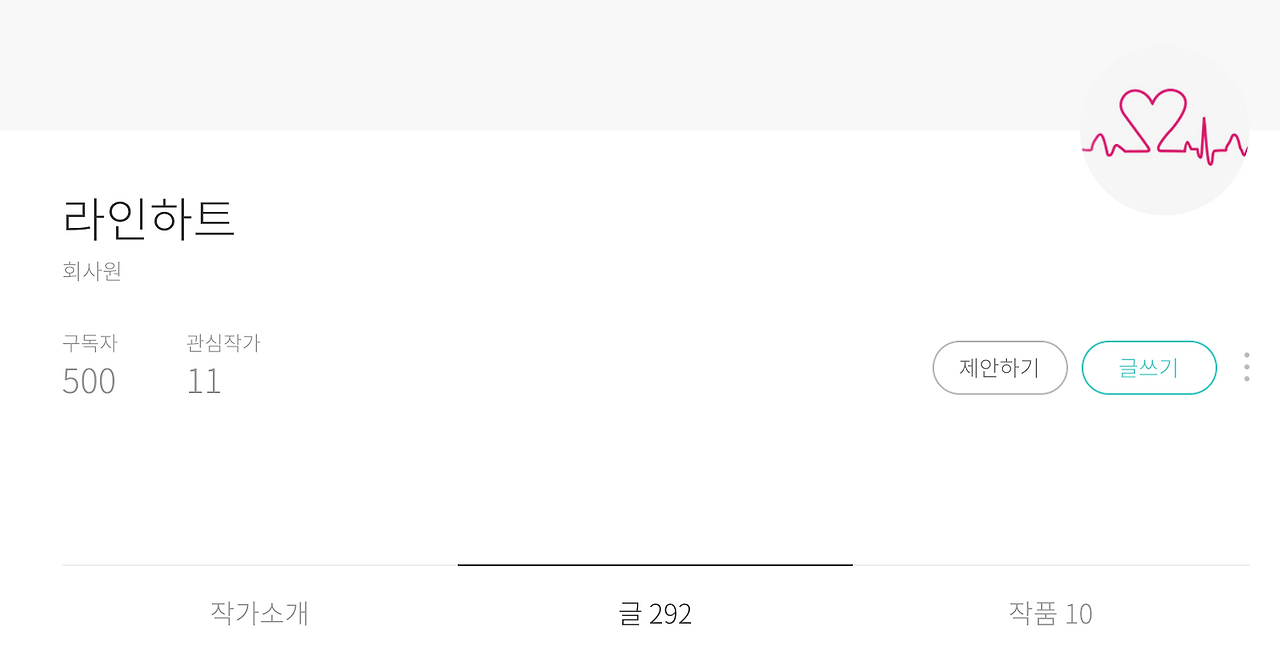Click the subscriber count number 500
This screenshot has width=1280, height=666.
tap(89, 381)
